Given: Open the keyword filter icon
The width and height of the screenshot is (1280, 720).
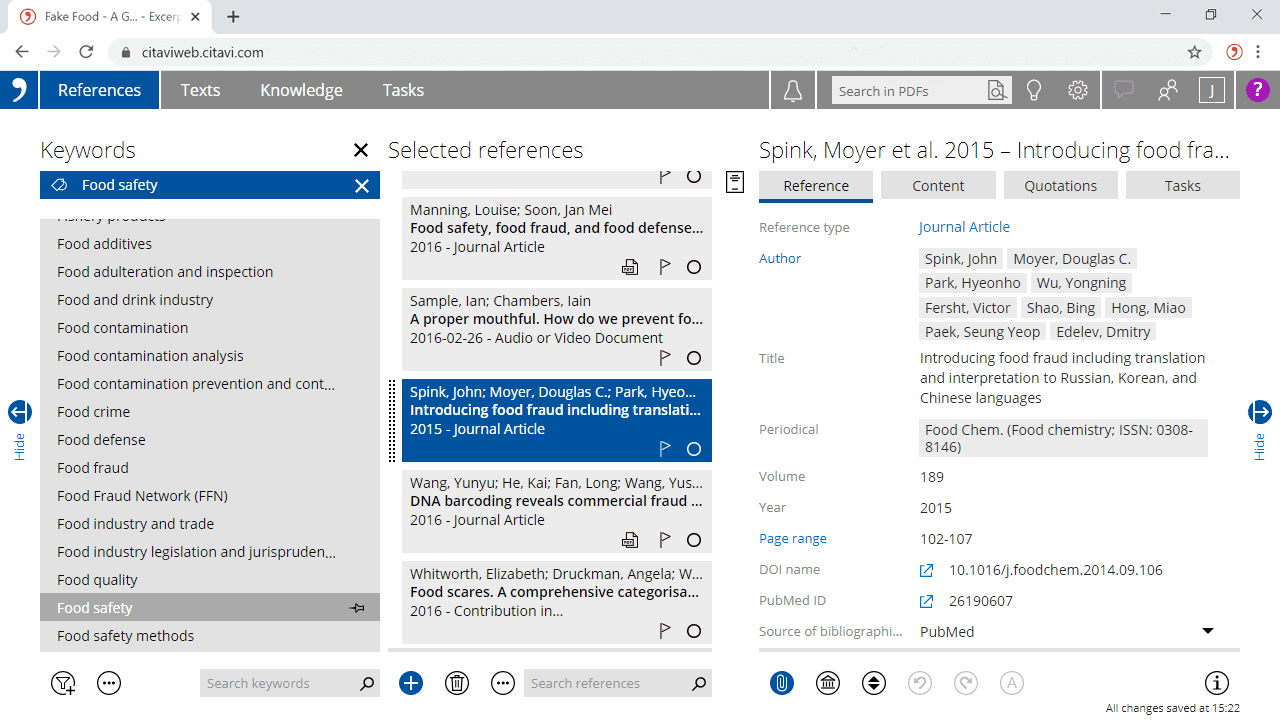Looking at the screenshot, I should [x=63, y=683].
